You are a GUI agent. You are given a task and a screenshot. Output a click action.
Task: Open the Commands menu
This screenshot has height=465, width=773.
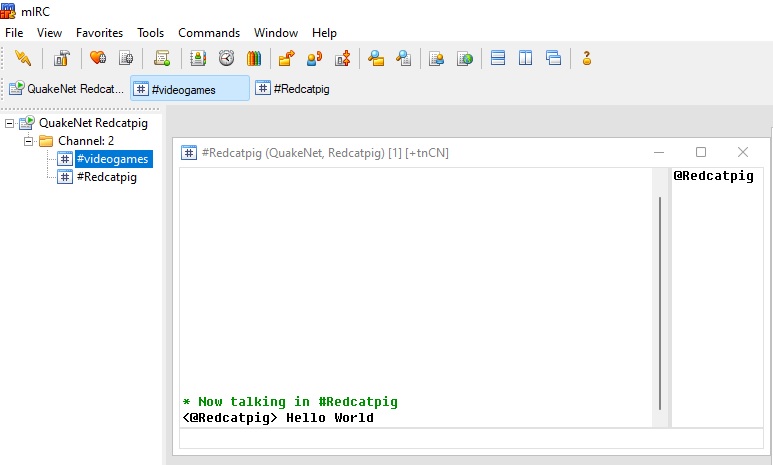[209, 33]
